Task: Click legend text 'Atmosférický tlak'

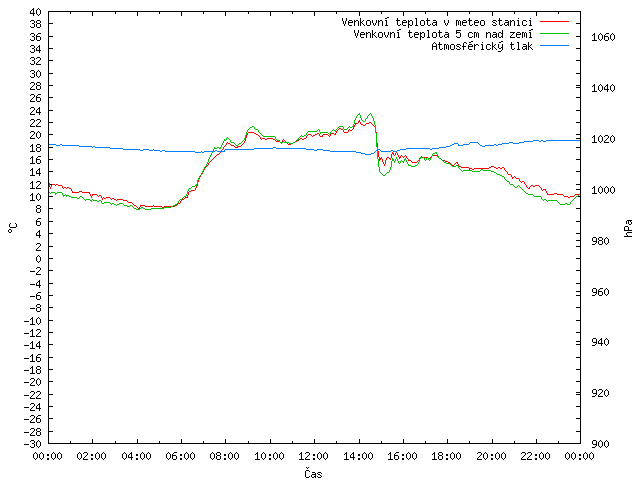Action: click(x=482, y=47)
